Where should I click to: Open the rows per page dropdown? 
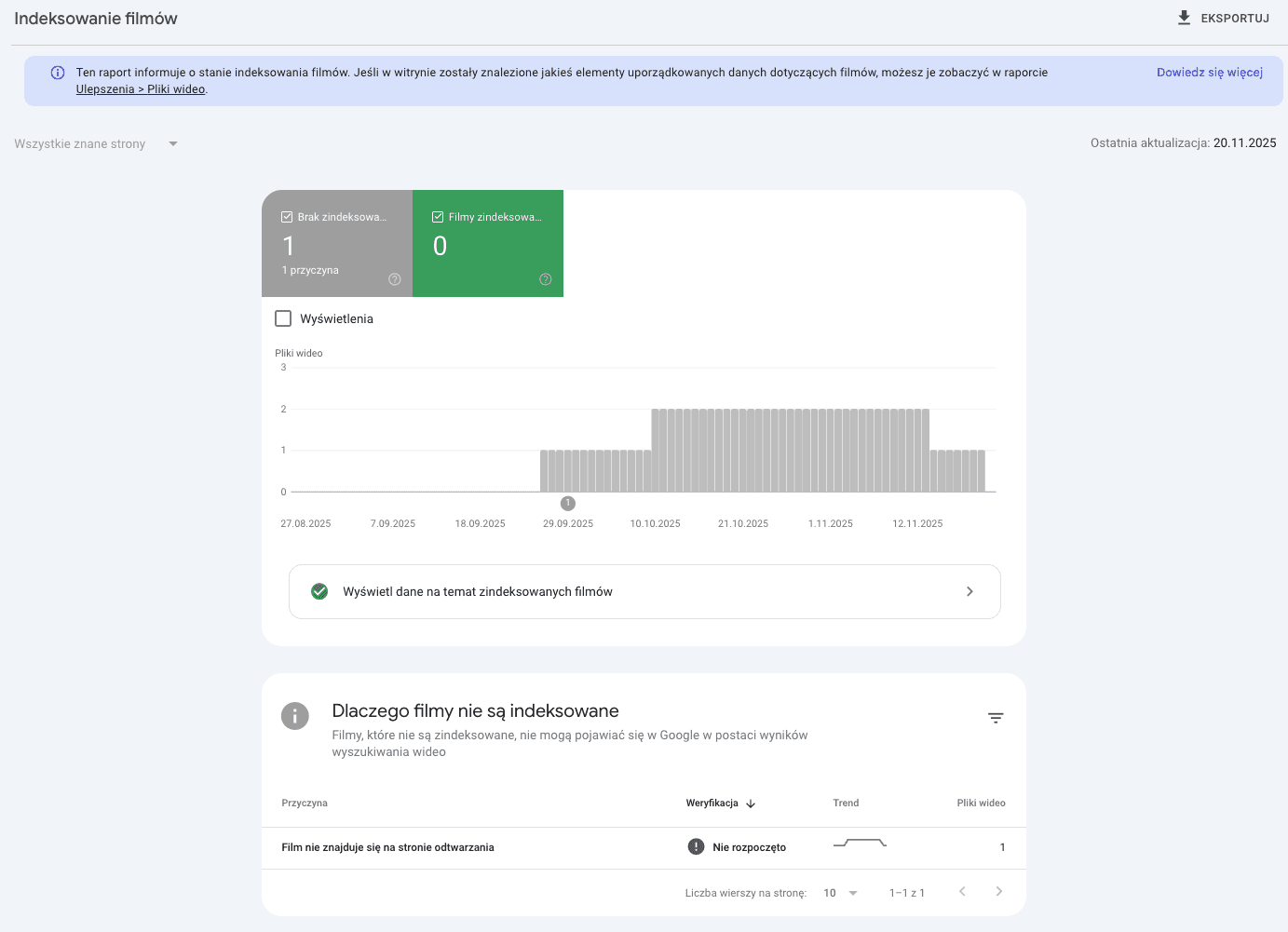840,893
